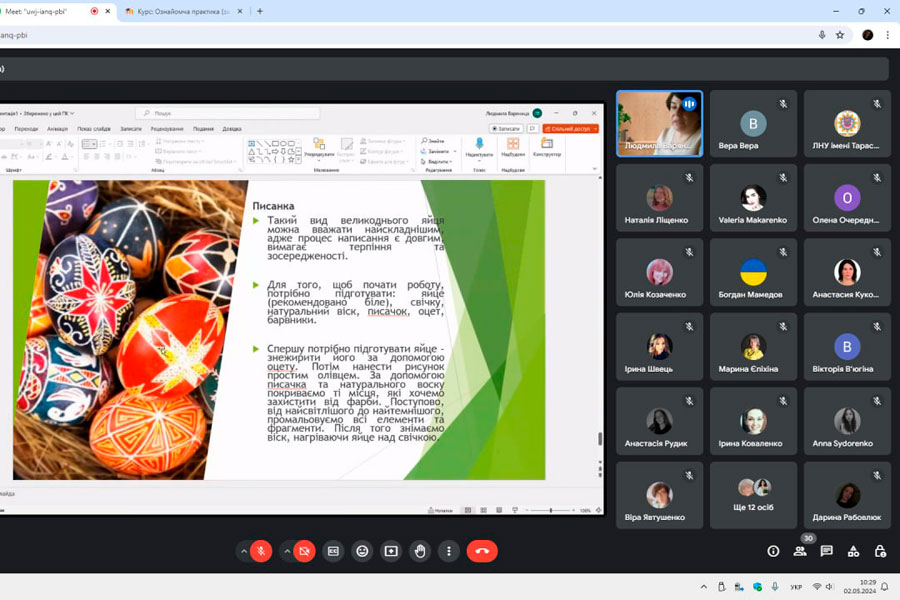Toggle closed captions in Meet

coord(333,551)
